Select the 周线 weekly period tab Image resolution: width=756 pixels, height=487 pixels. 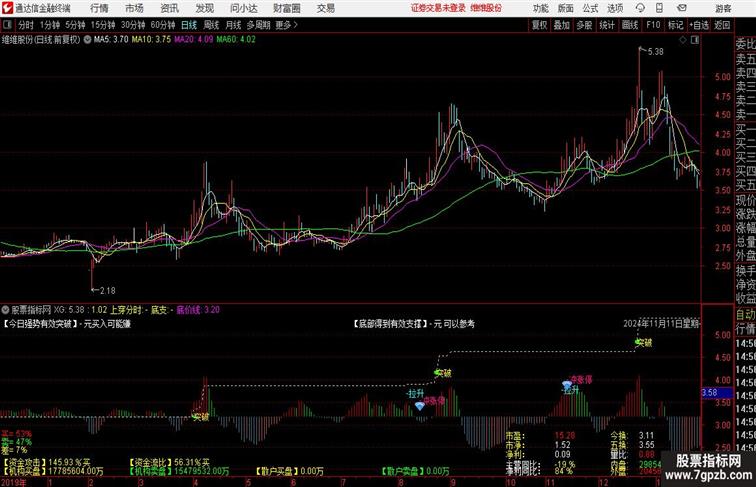click(211, 25)
